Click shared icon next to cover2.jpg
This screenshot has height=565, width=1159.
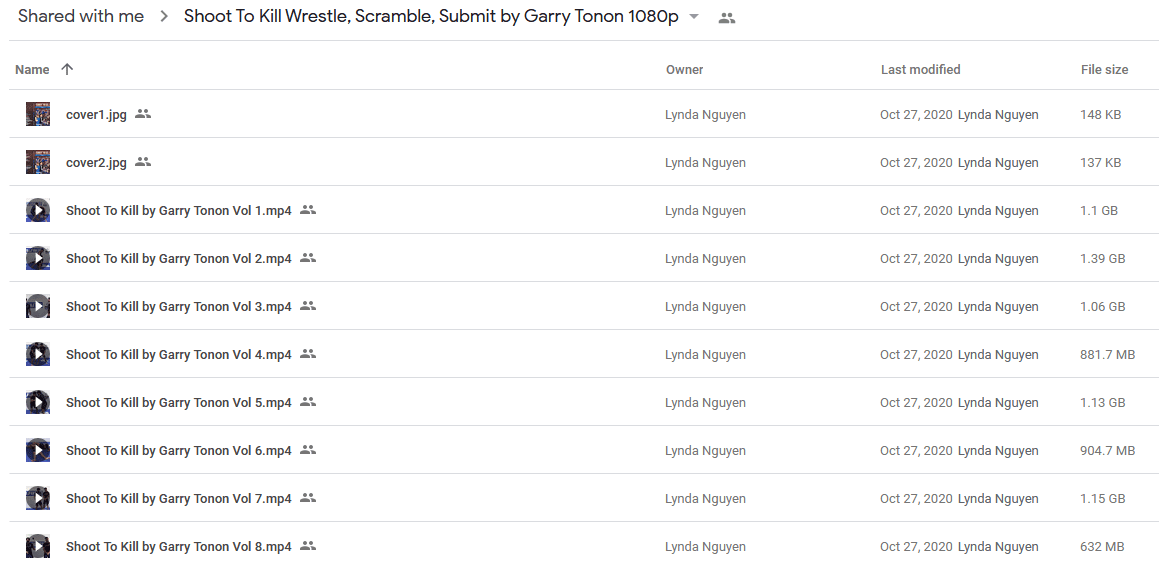tap(143, 162)
